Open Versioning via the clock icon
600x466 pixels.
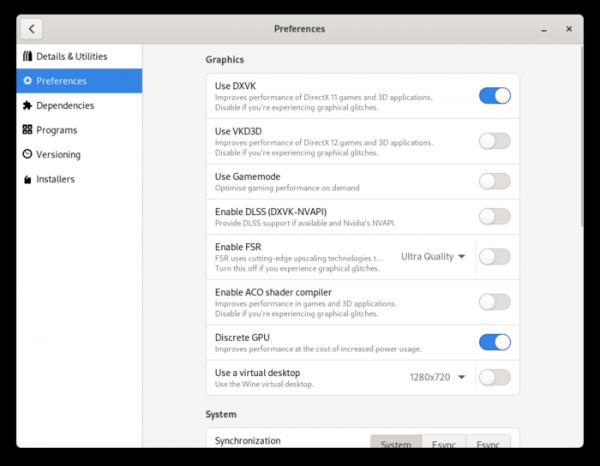[27, 154]
